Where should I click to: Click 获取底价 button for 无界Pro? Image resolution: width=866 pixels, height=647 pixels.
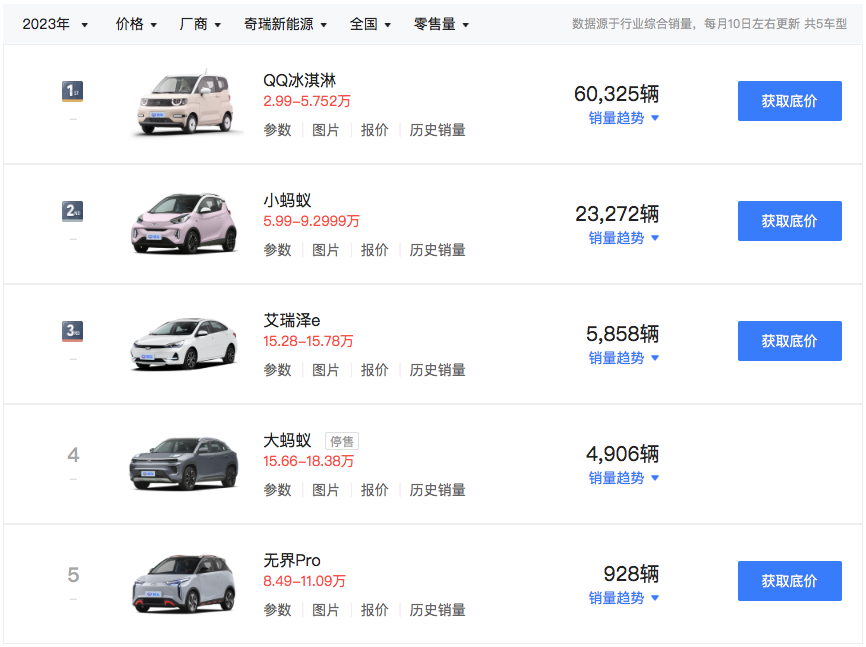coord(789,581)
